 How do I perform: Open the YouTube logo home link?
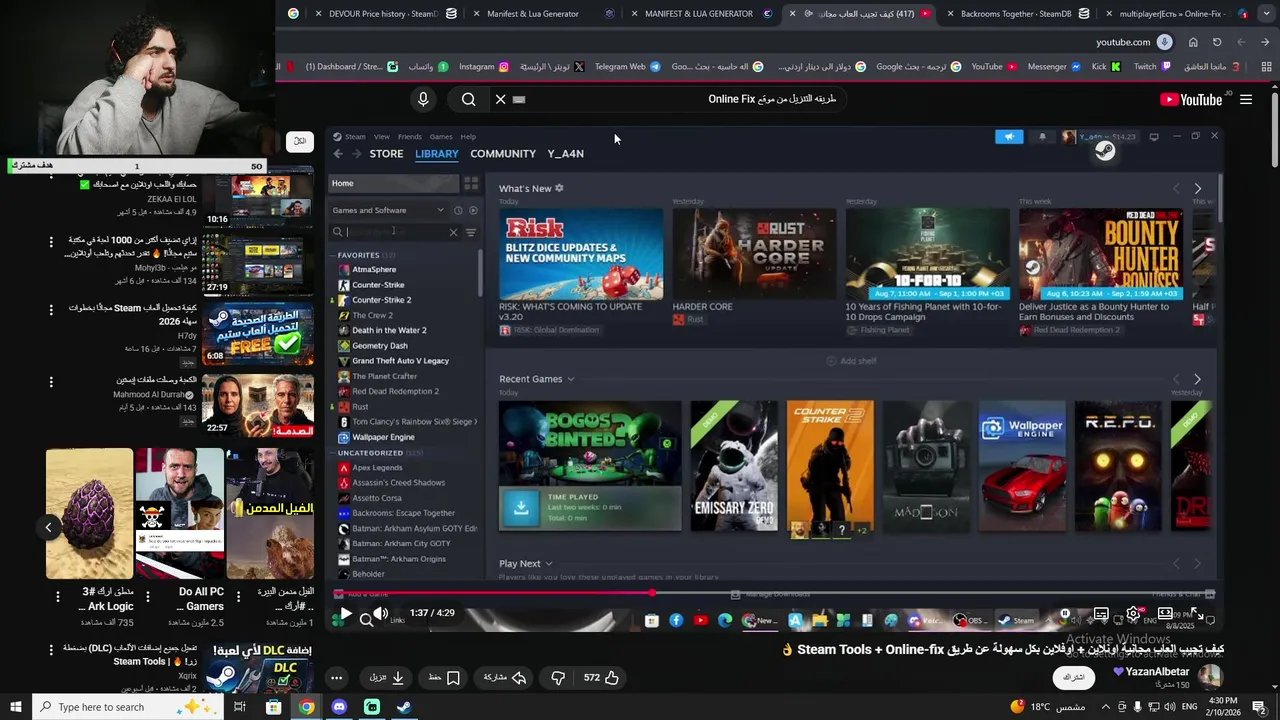1191,99
